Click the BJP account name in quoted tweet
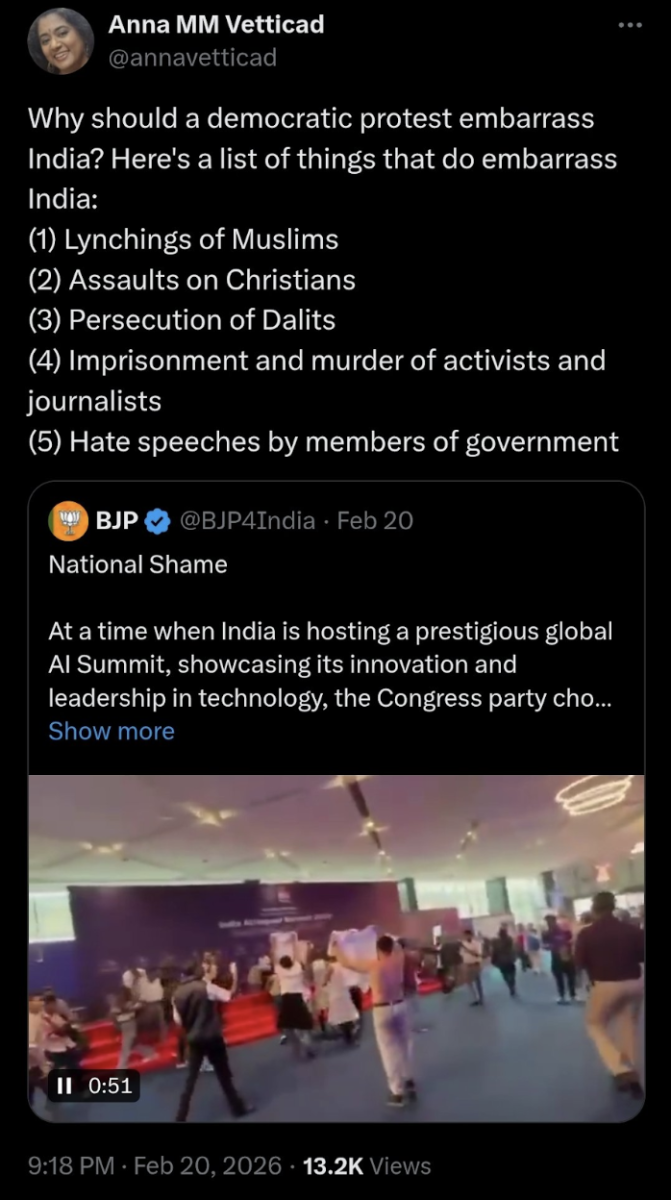671x1200 pixels. click(x=117, y=520)
